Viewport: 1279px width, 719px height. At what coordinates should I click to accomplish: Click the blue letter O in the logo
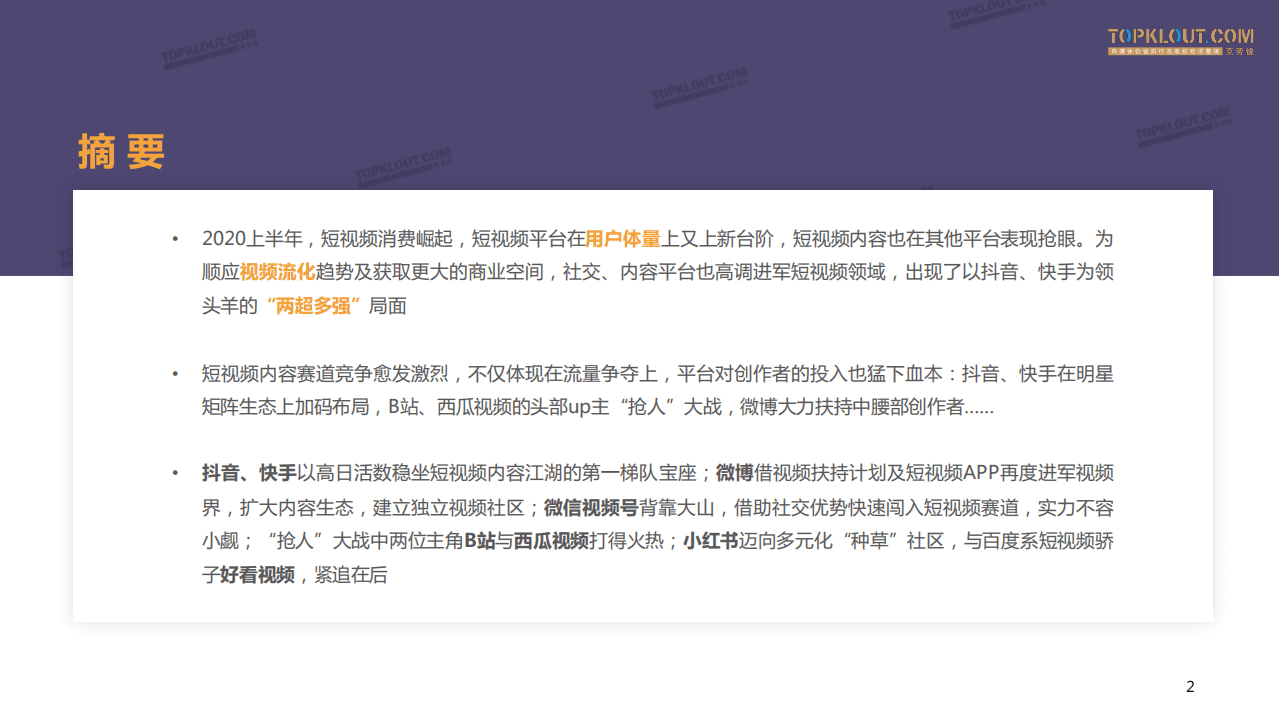1128,35
